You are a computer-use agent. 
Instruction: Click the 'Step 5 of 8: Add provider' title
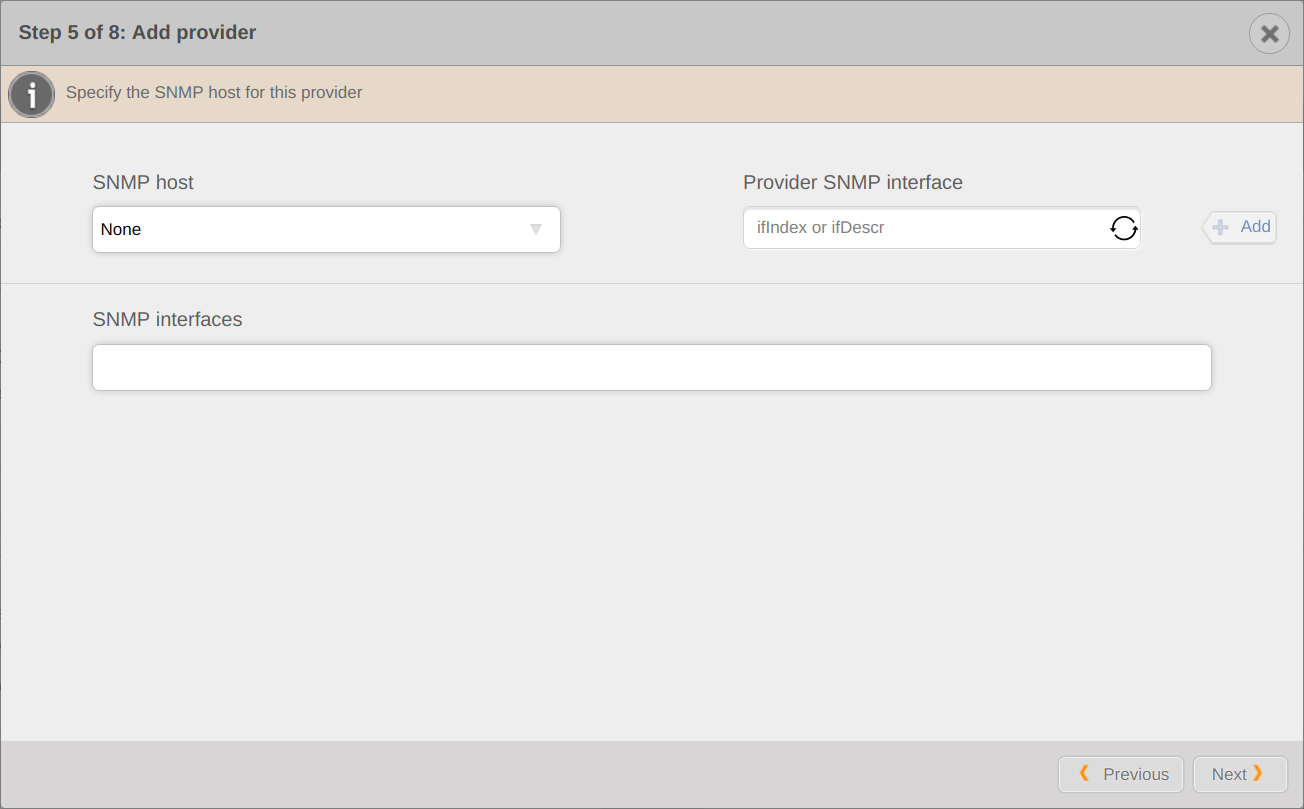click(x=137, y=33)
